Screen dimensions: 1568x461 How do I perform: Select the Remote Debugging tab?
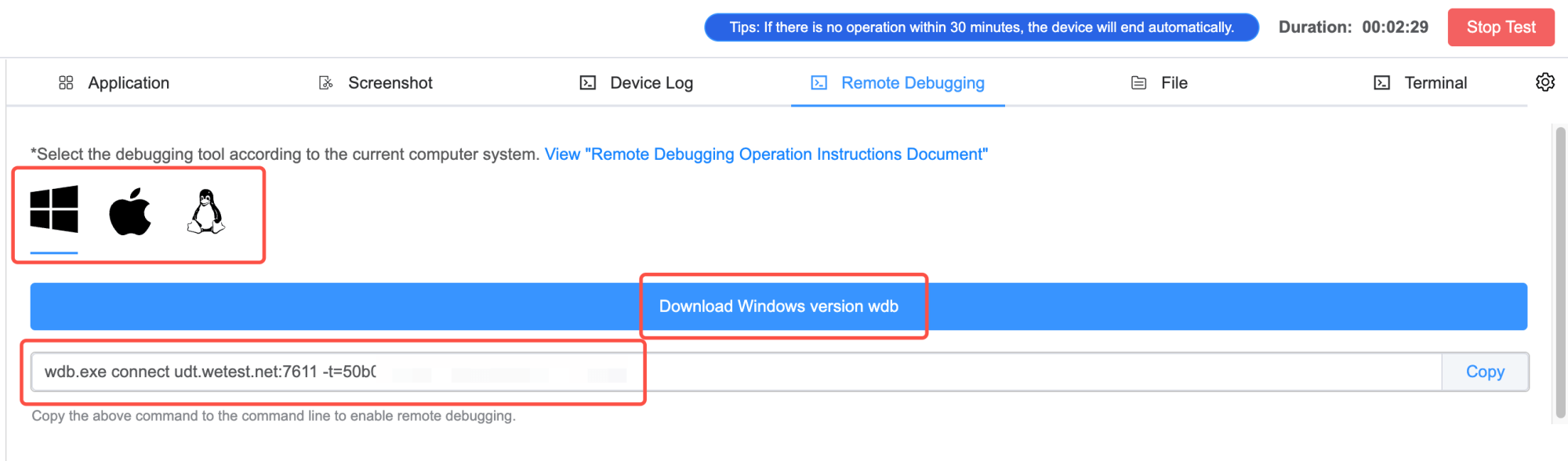pyautogui.click(x=912, y=83)
